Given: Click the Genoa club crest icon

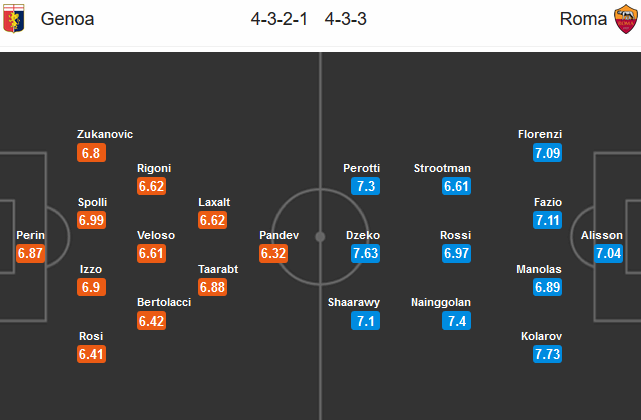Looking at the screenshot, I should (17, 19).
